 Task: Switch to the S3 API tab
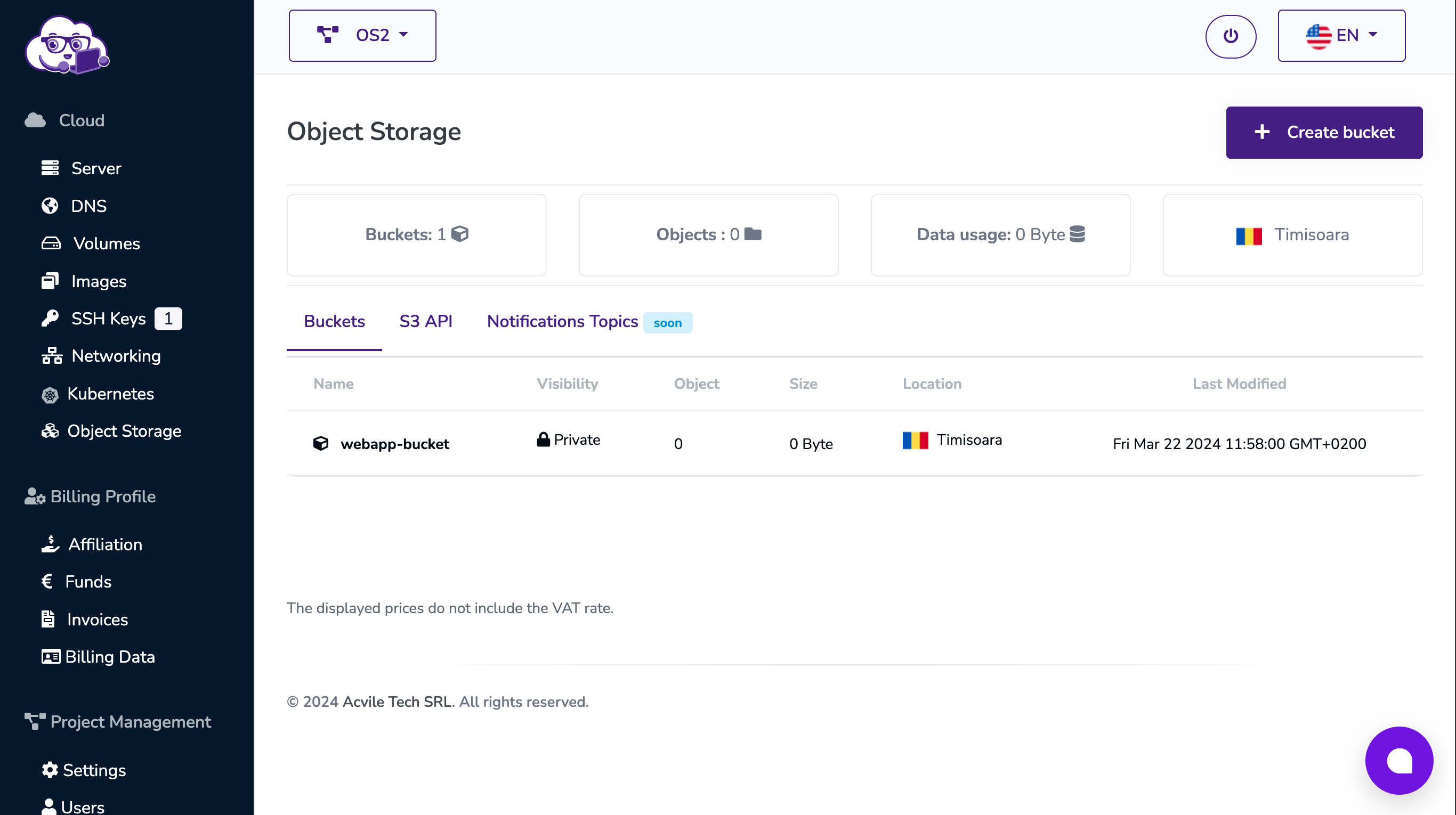pyautogui.click(x=426, y=321)
